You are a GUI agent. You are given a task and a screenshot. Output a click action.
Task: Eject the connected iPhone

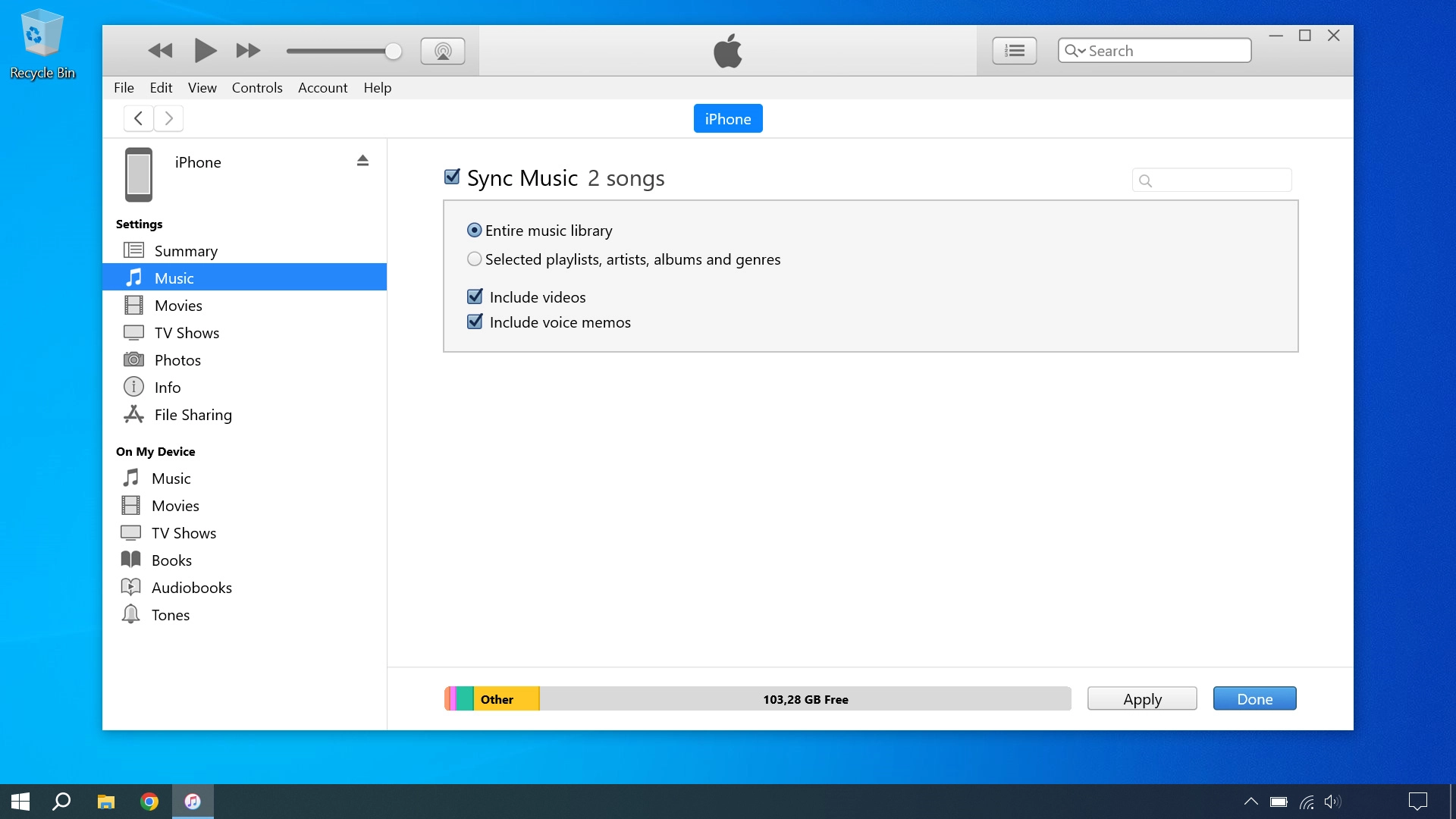(x=362, y=161)
